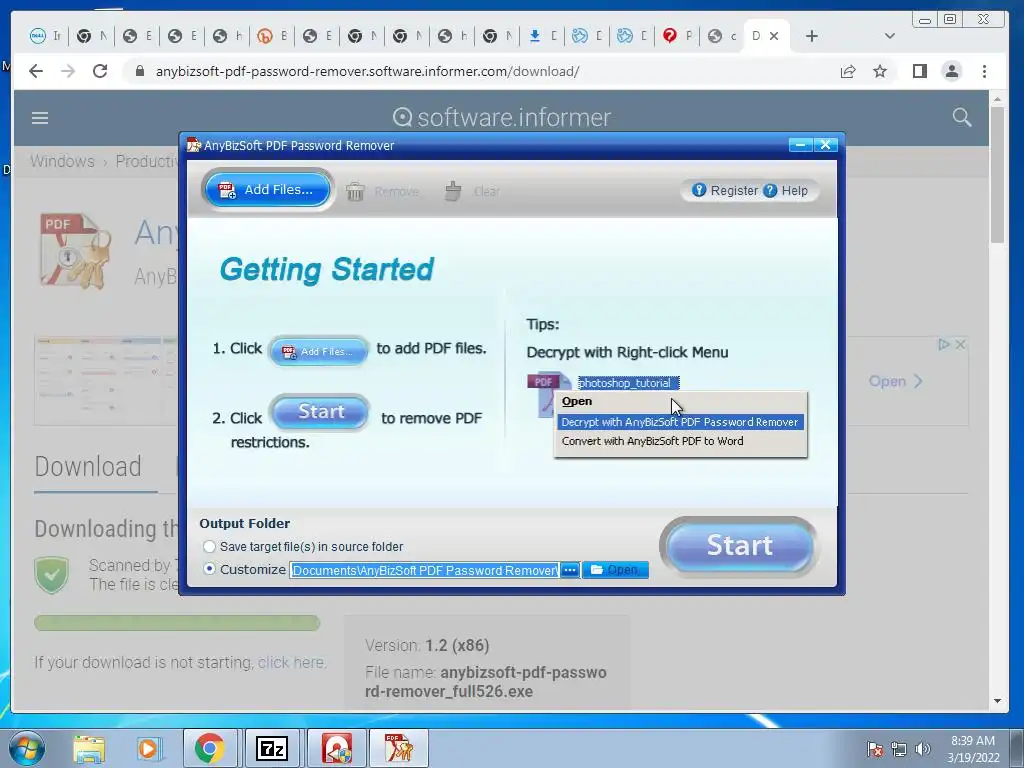Close the active Chrome tab

click(x=774, y=36)
